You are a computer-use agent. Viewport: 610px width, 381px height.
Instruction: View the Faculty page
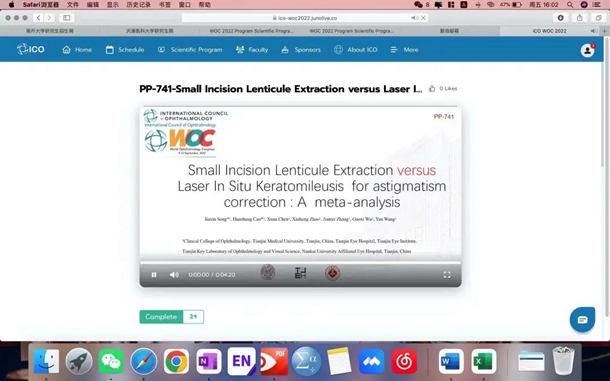coord(252,50)
